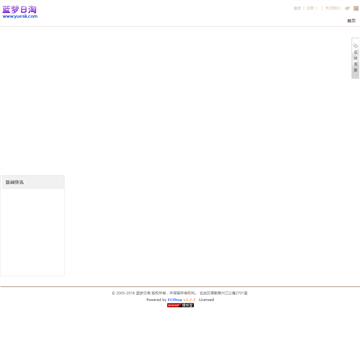The image size is (360, 360).
Task: Open the 在线客服 floating side tab
Action: click(355, 58)
